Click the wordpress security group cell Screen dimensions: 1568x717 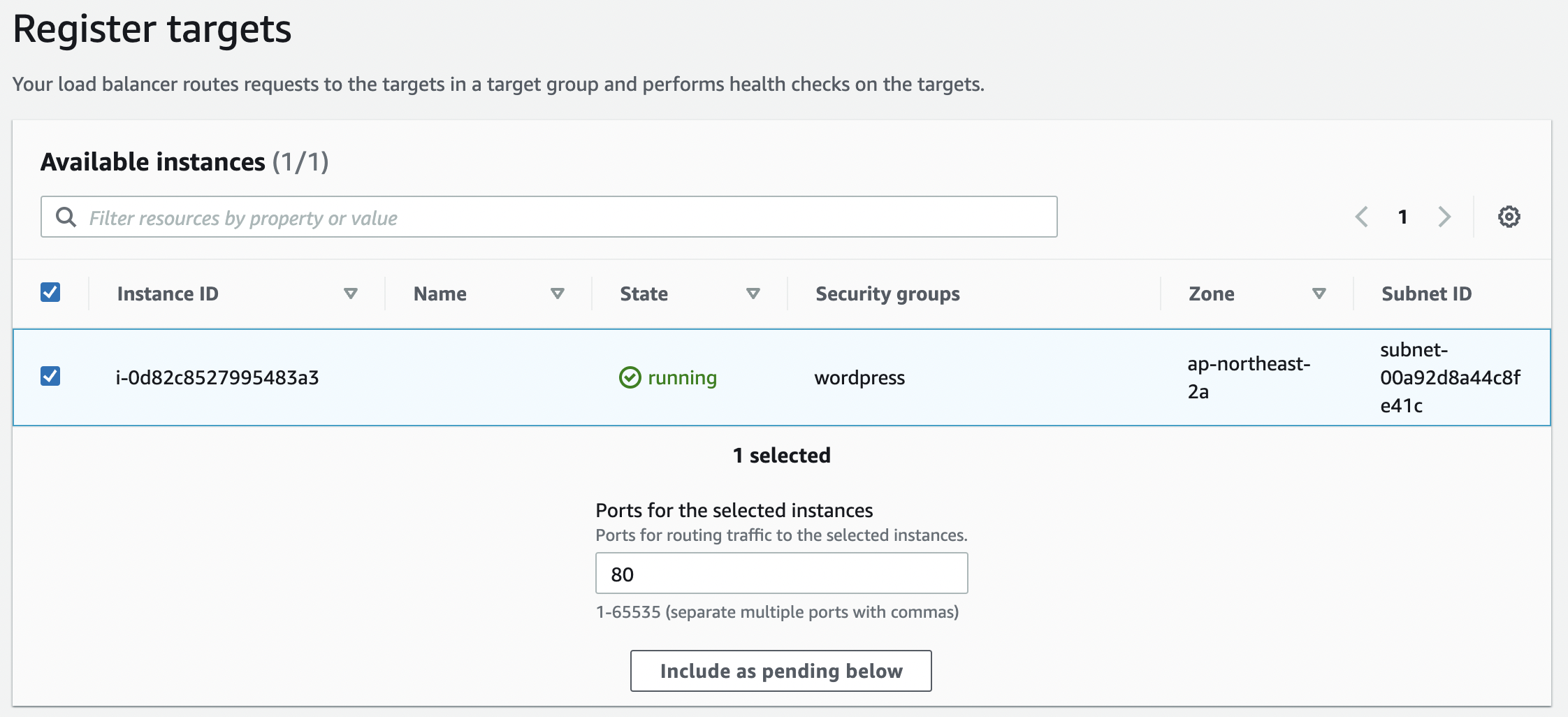tap(859, 377)
